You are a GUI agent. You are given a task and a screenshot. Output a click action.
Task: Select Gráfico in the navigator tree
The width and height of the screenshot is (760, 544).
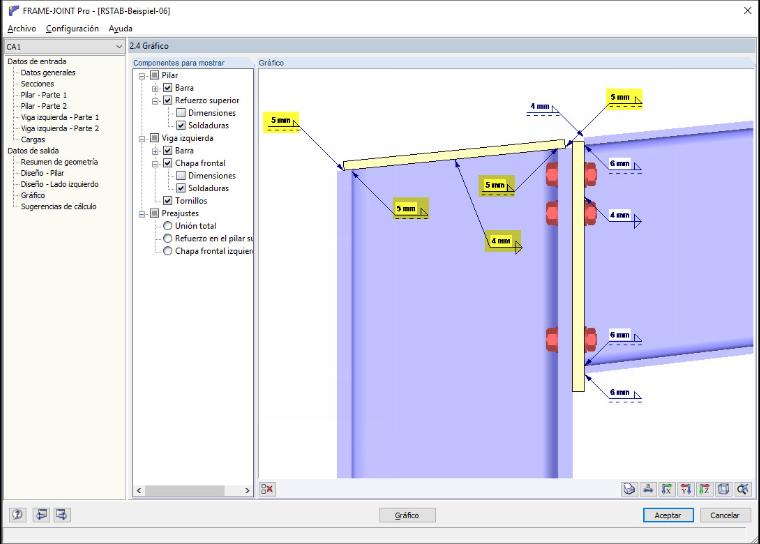[33, 195]
